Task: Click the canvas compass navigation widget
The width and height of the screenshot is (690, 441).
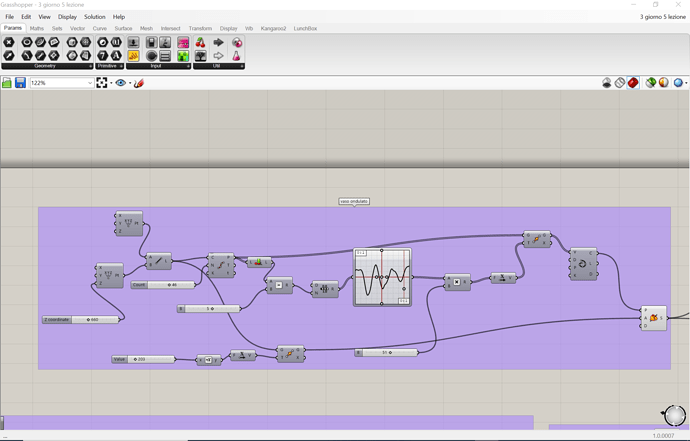Action: coord(675,415)
